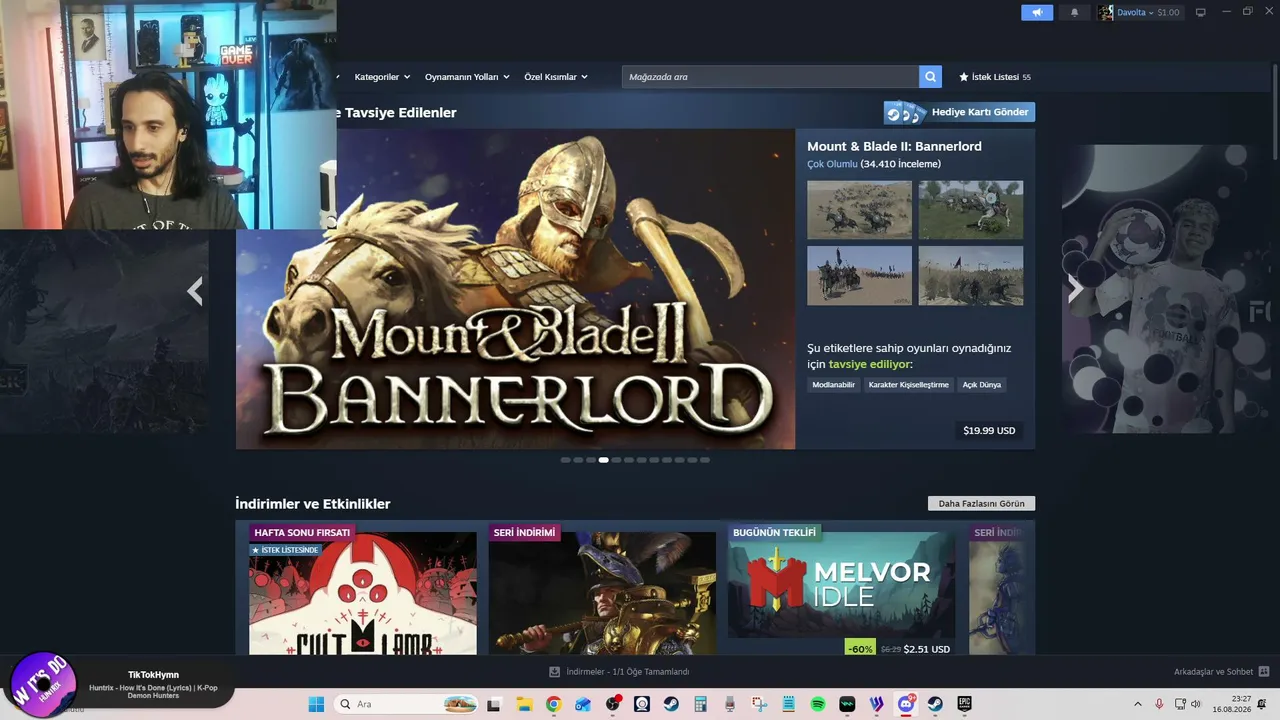The height and width of the screenshot is (720, 1280).
Task: Open the Cult of the Lamb weekend deal
Action: click(x=362, y=590)
